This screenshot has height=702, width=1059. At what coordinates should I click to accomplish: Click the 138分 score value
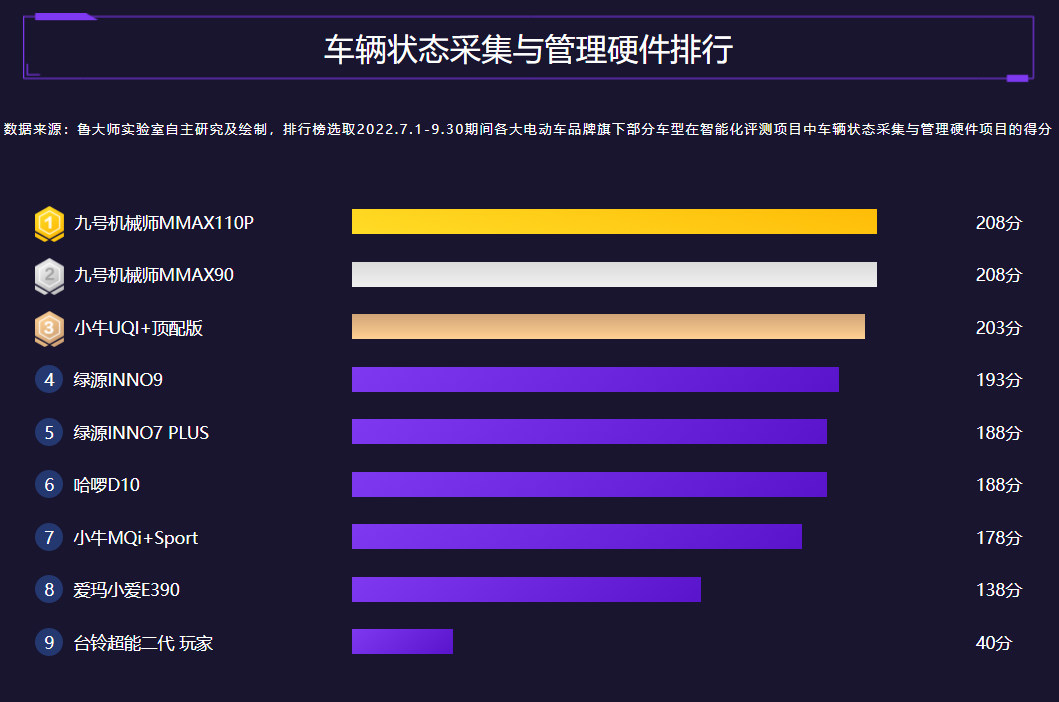pos(999,590)
